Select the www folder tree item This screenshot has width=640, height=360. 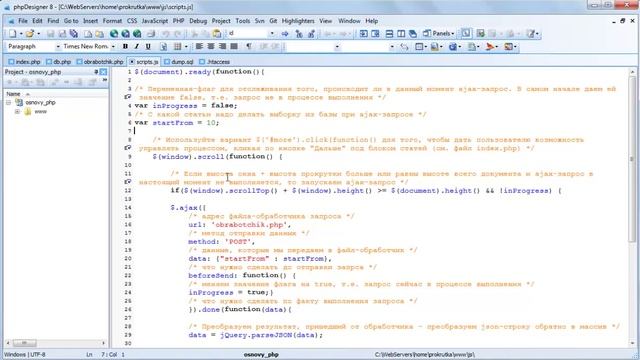click(x=40, y=111)
